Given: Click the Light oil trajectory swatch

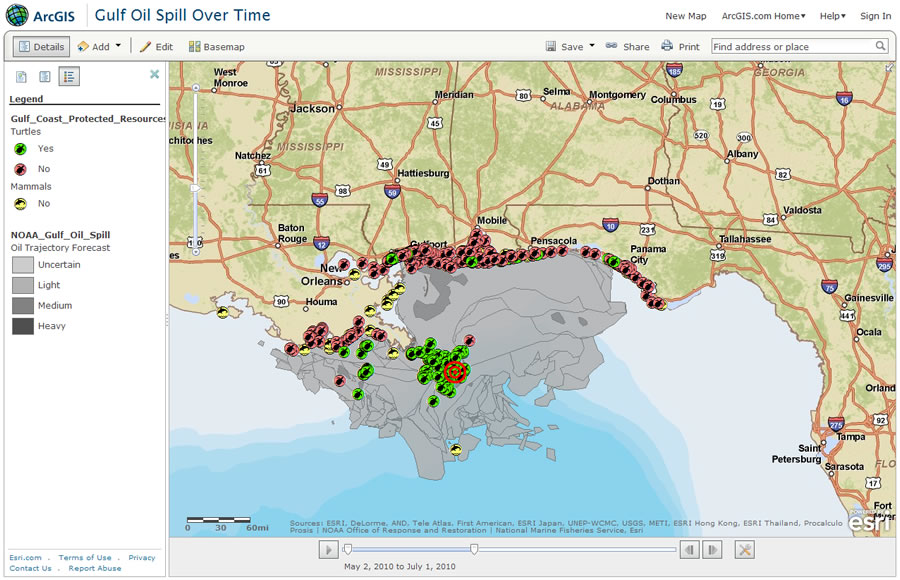Looking at the screenshot, I should tap(23, 285).
